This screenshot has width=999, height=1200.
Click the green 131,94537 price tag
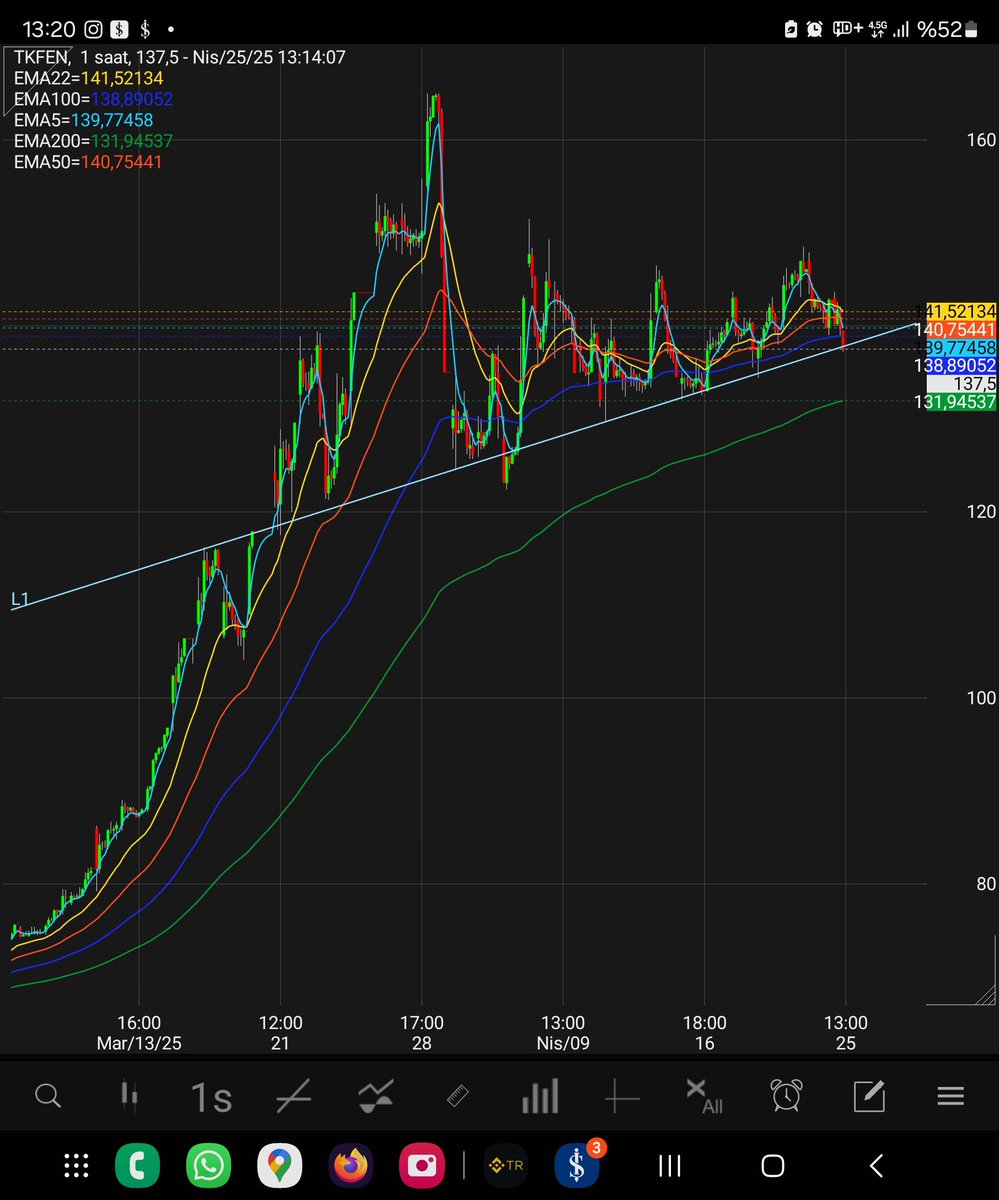[x=961, y=402]
